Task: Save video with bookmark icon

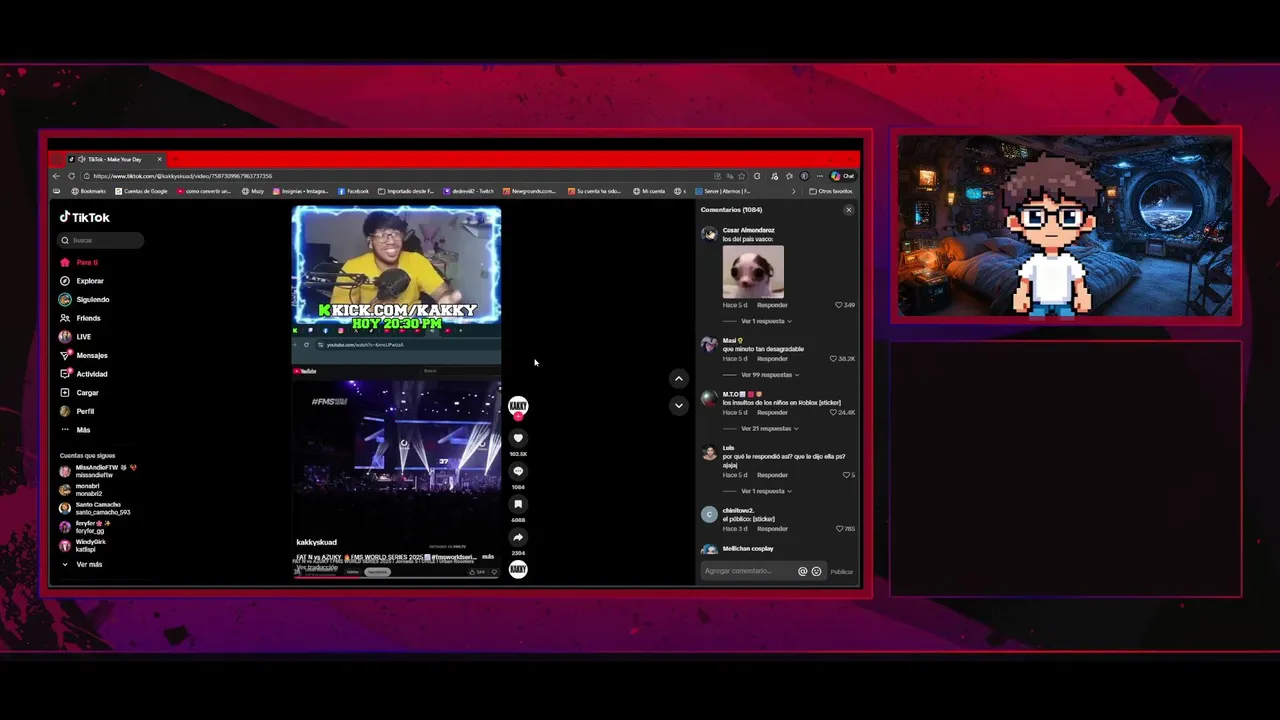Action: click(x=518, y=504)
